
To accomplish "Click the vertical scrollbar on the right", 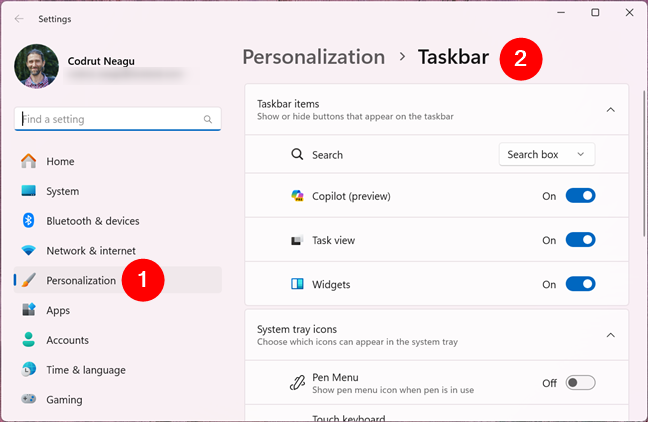I will [644, 163].
